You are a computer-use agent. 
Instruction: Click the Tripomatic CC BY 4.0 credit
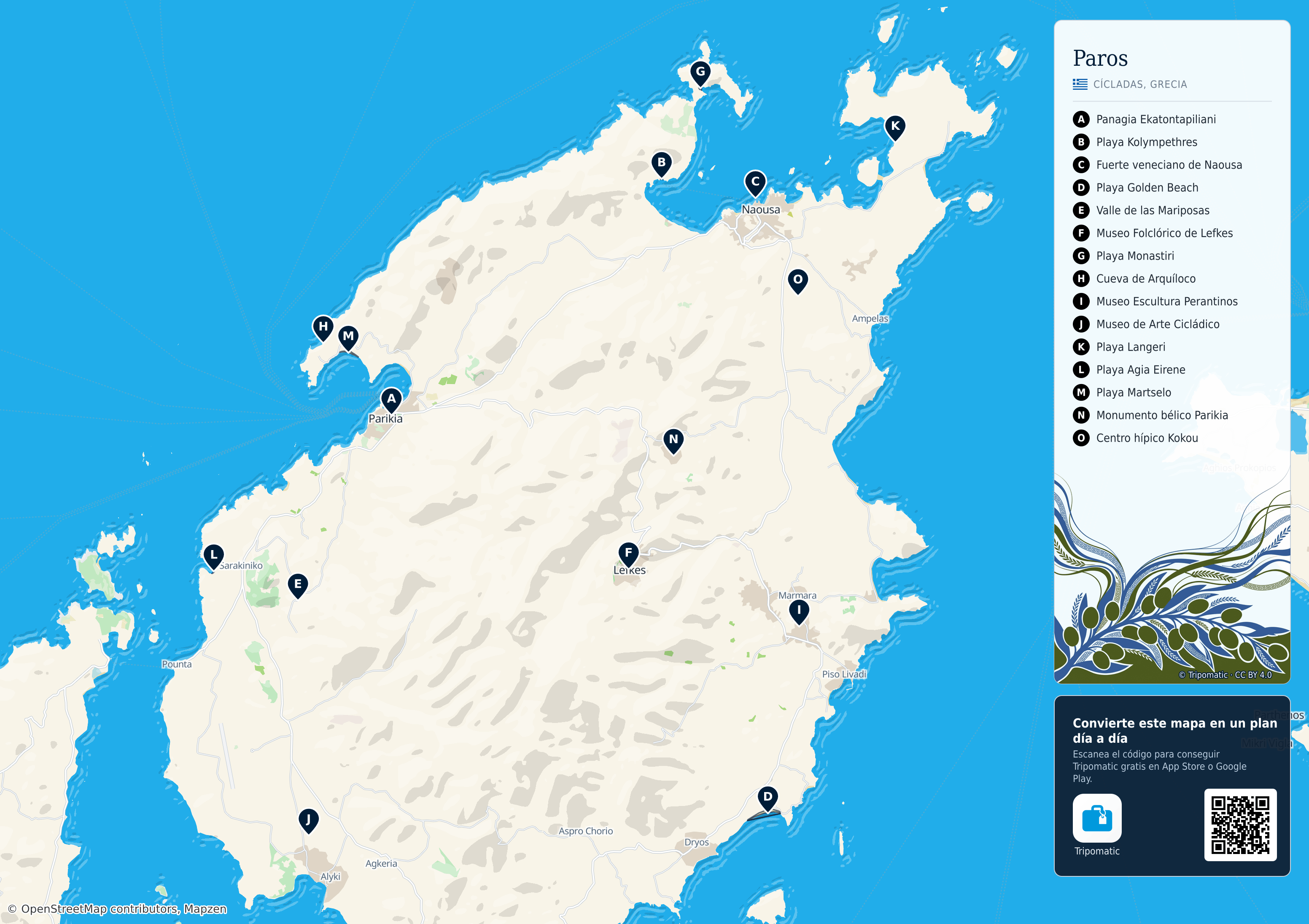click(x=1225, y=675)
